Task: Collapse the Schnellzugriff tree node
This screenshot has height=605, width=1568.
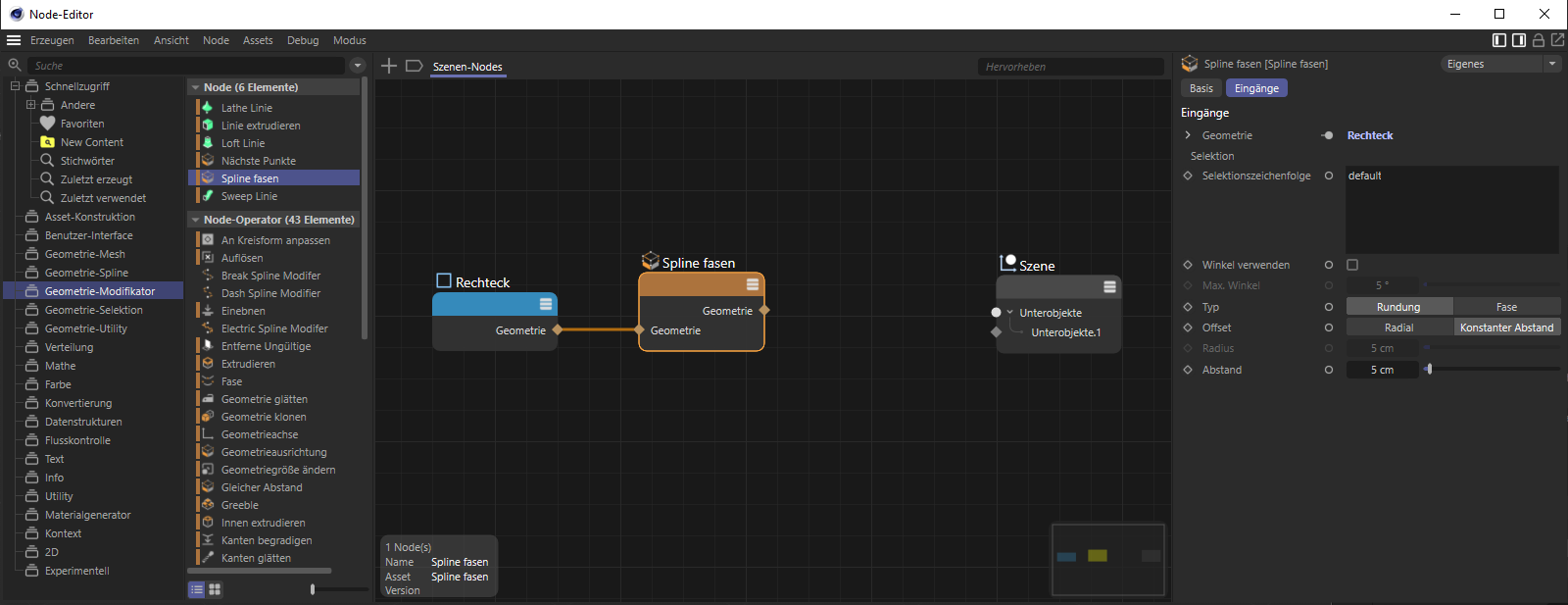Action: pos(16,86)
